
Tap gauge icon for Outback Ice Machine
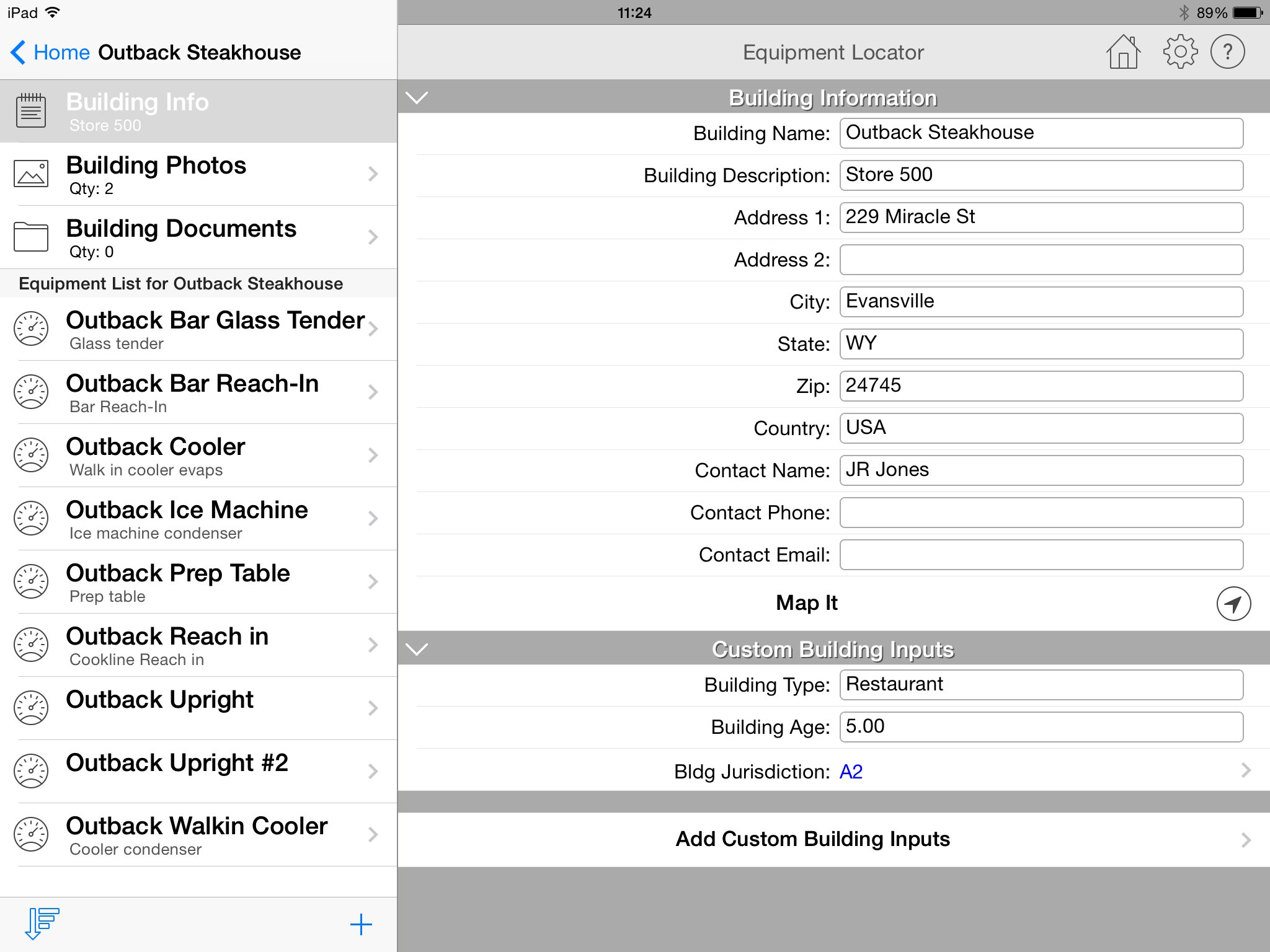coord(31,519)
